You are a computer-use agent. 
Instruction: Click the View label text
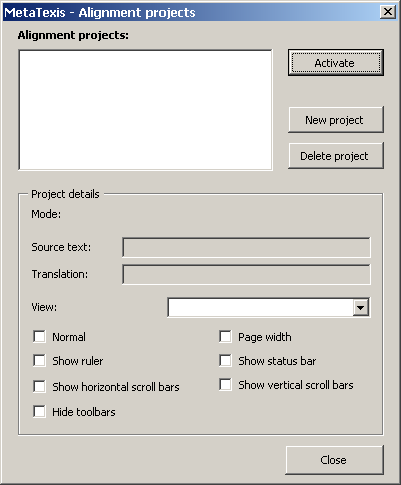44,307
